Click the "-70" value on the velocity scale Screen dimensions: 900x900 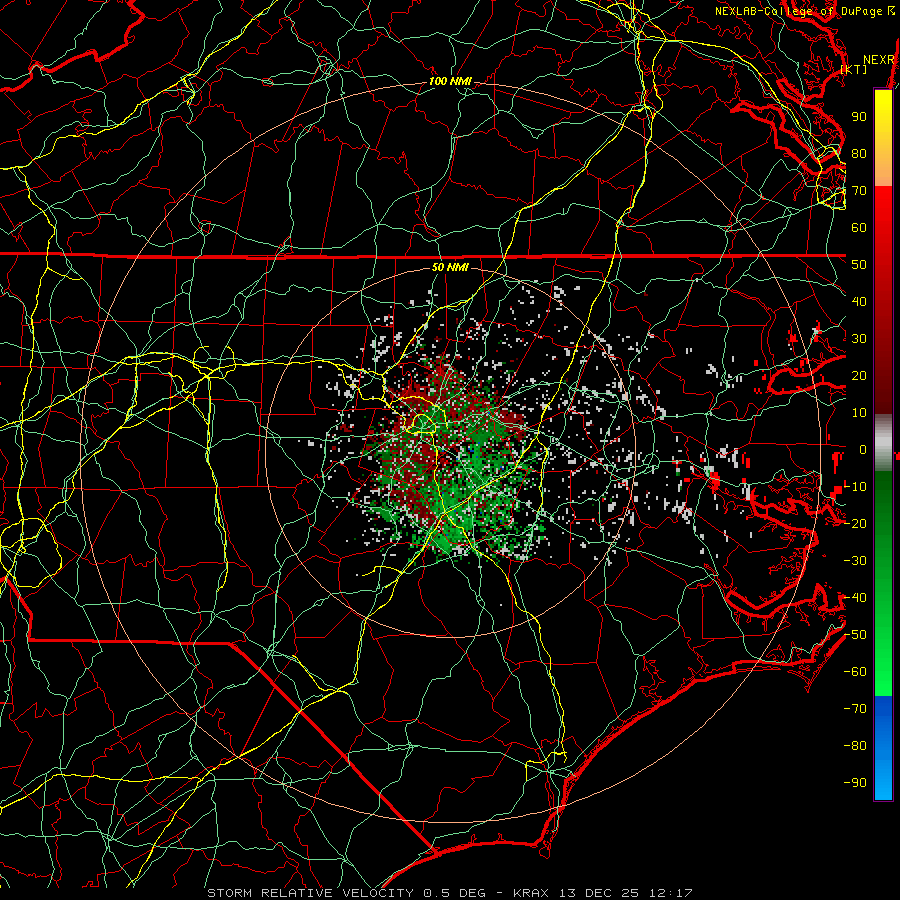[855, 709]
